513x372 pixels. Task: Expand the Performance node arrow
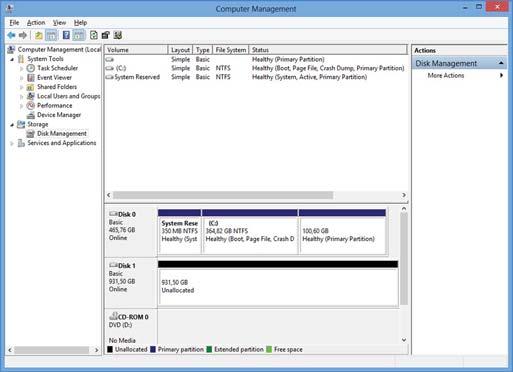pos(21,106)
